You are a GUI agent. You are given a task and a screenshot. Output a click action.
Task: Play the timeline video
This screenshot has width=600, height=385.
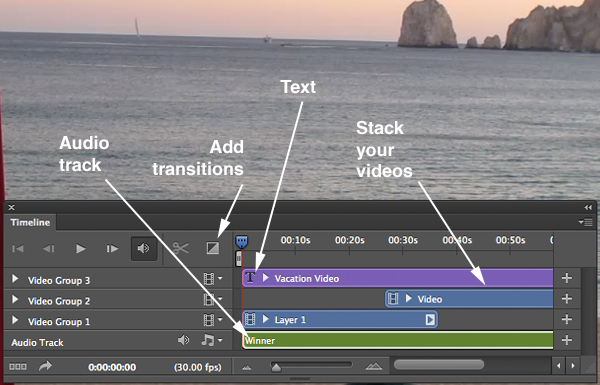coord(80,249)
